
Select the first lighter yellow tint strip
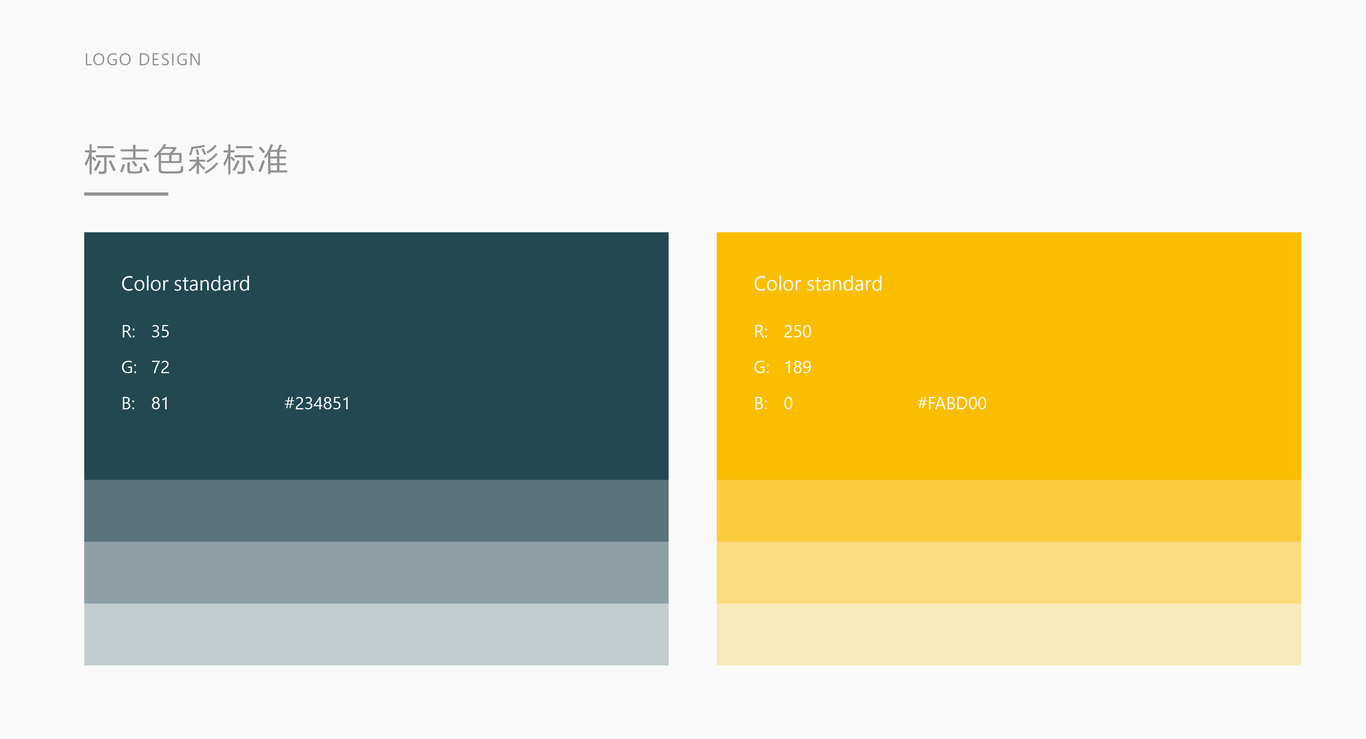(1009, 511)
